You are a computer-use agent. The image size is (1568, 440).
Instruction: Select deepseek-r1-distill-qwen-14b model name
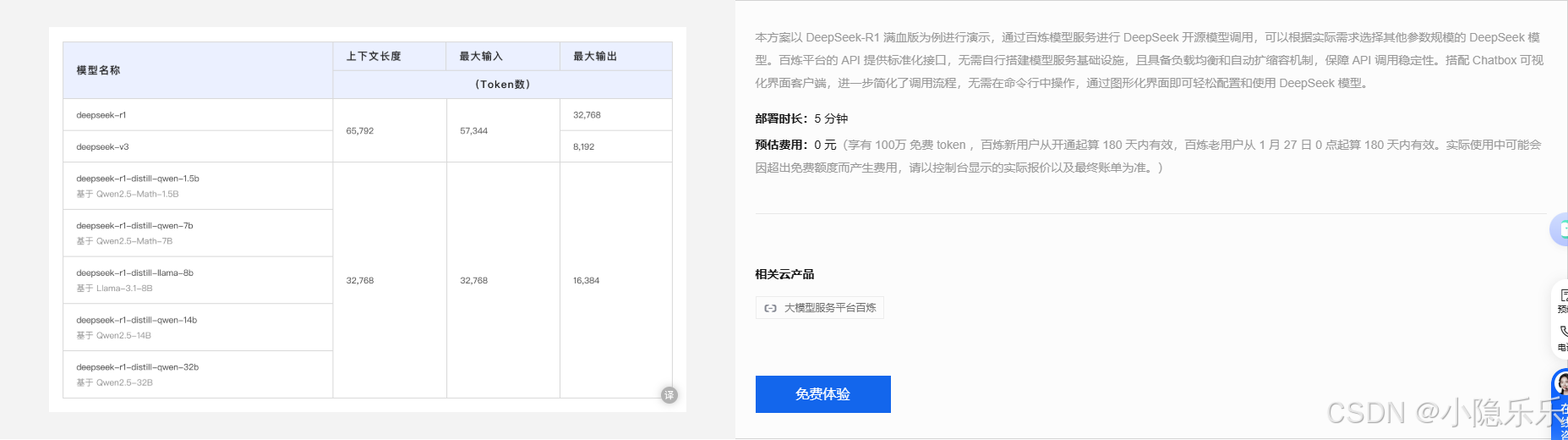pyautogui.click(x=136, y=321)
